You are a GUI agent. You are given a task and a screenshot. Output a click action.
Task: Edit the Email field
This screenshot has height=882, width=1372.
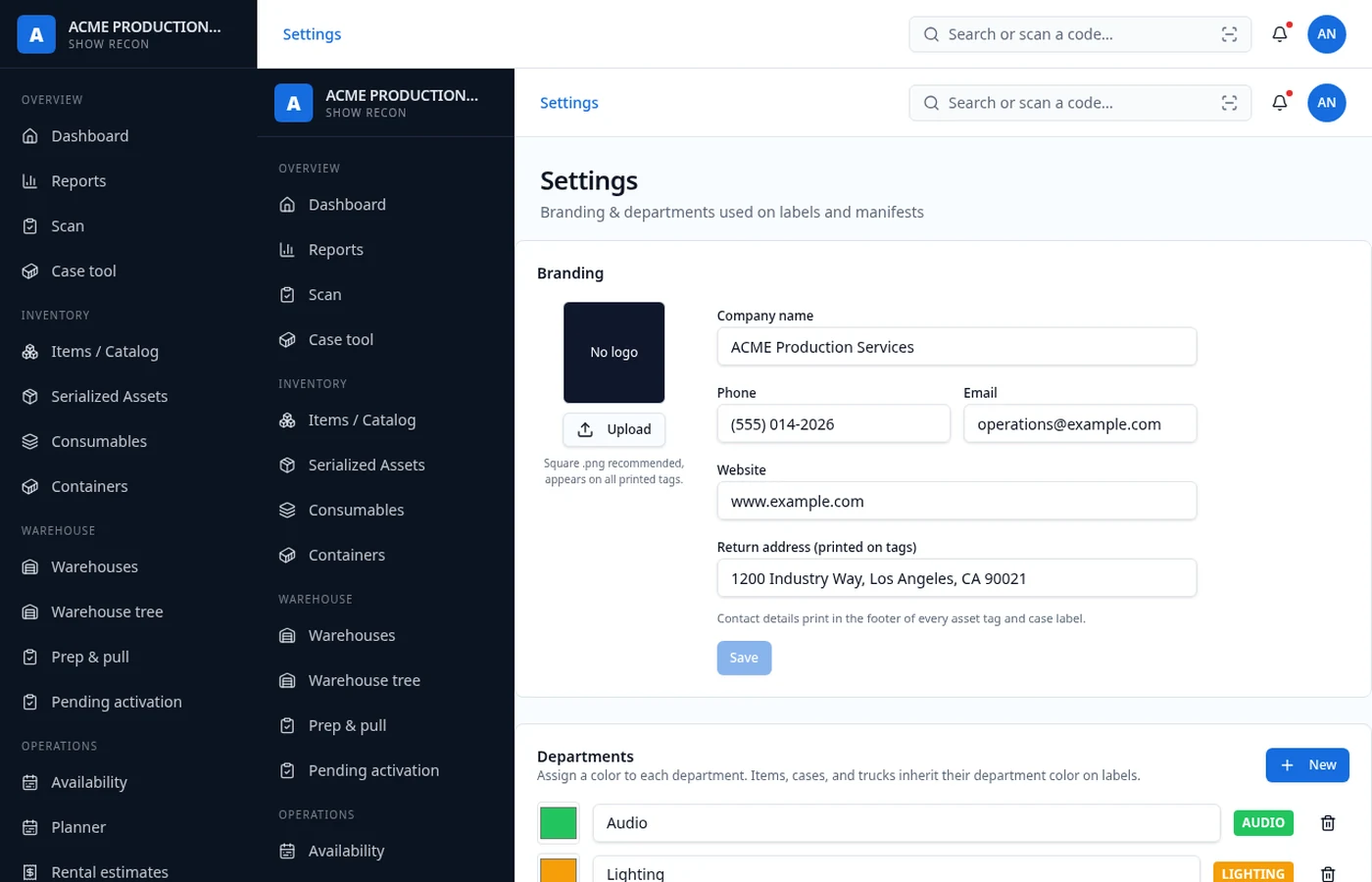coord(1080,424)
